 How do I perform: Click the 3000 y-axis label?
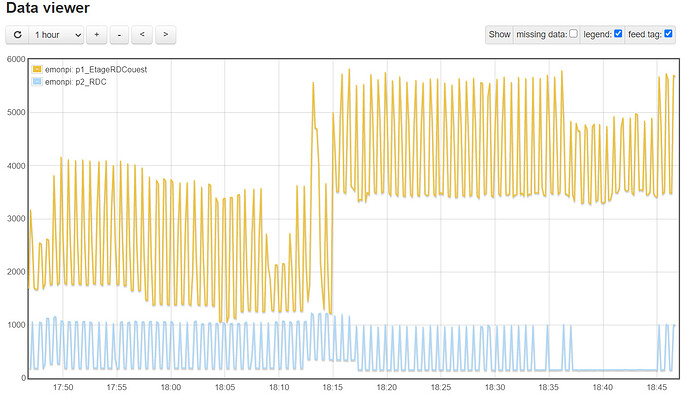click(x=16, y=219)
